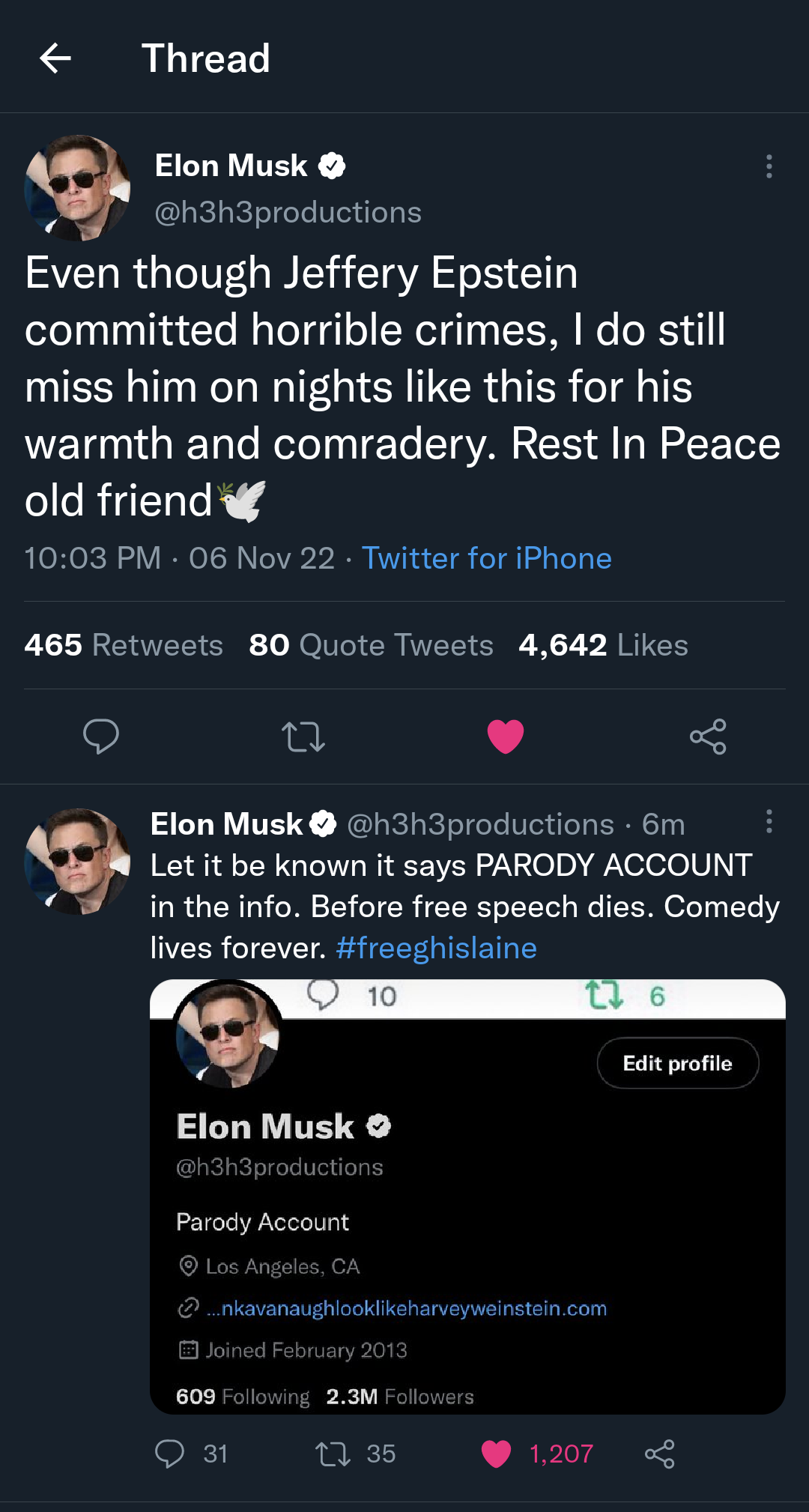View the 4,642 Likes list
The width and height of the screenshot is (809, 1512).
[603, 645]
